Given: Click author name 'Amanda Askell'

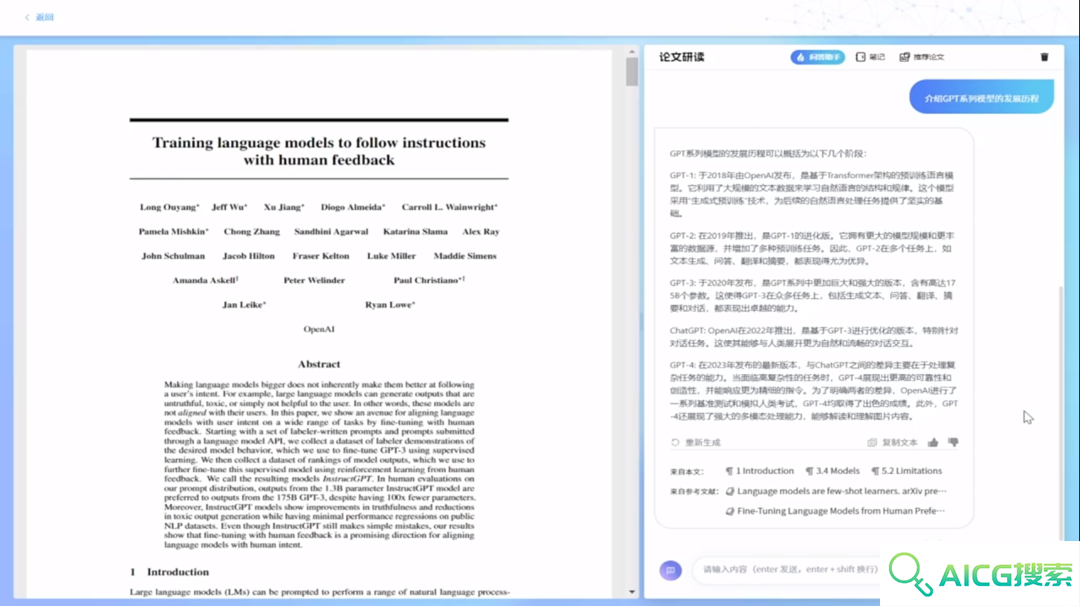Looking at the screenshot, I should click(205, 280).
